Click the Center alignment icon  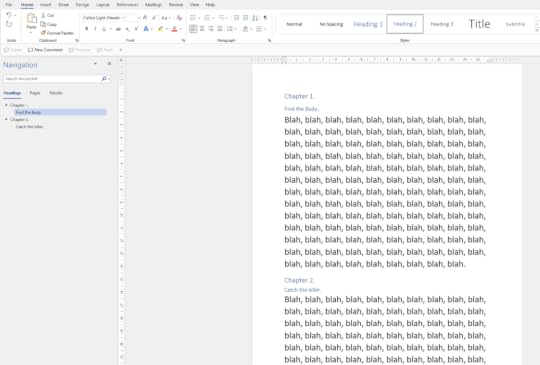[202, 29]
